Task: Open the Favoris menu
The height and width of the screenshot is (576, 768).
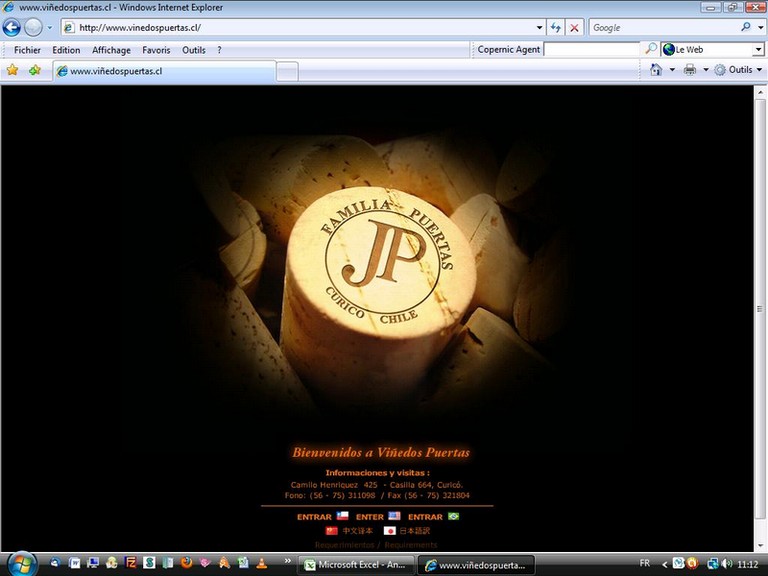Action: point(156,50)
